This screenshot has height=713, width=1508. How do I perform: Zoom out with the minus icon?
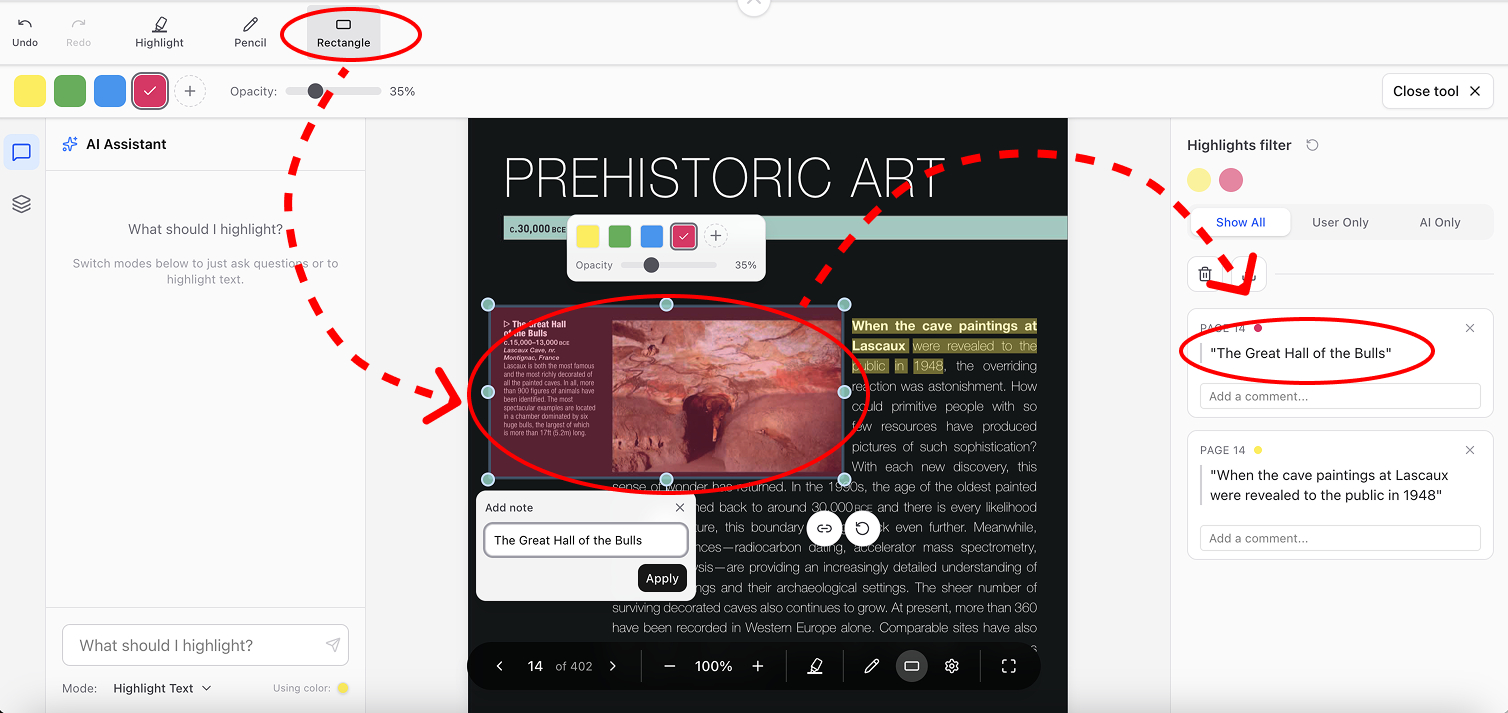[x=670, y=666]
